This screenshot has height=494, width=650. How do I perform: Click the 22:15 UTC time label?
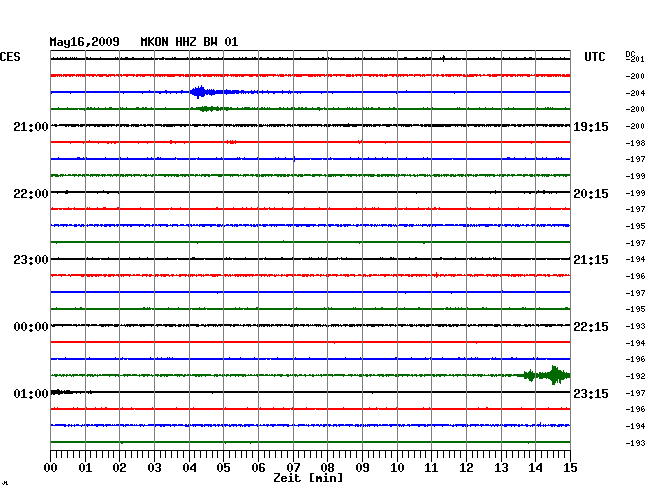point(591,327)
